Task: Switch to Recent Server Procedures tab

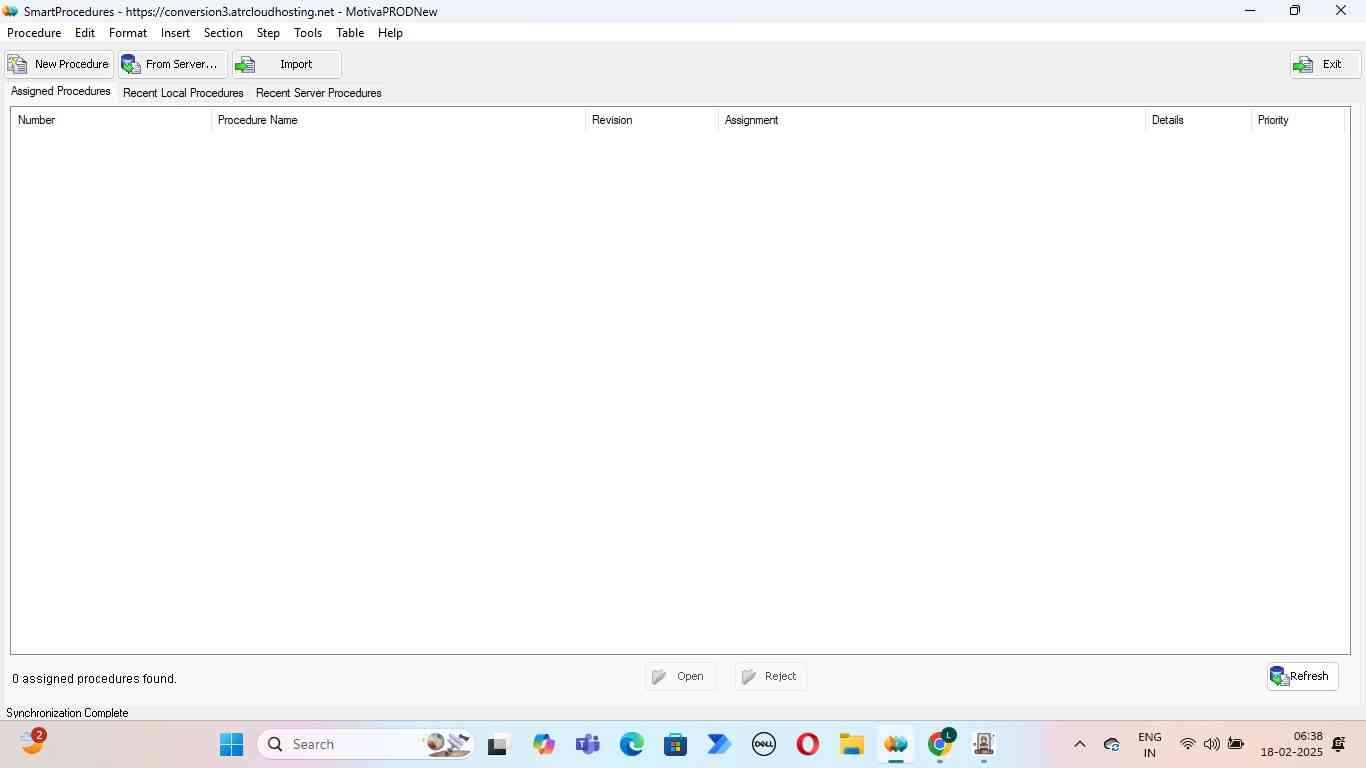Action: tap(319, 93)
